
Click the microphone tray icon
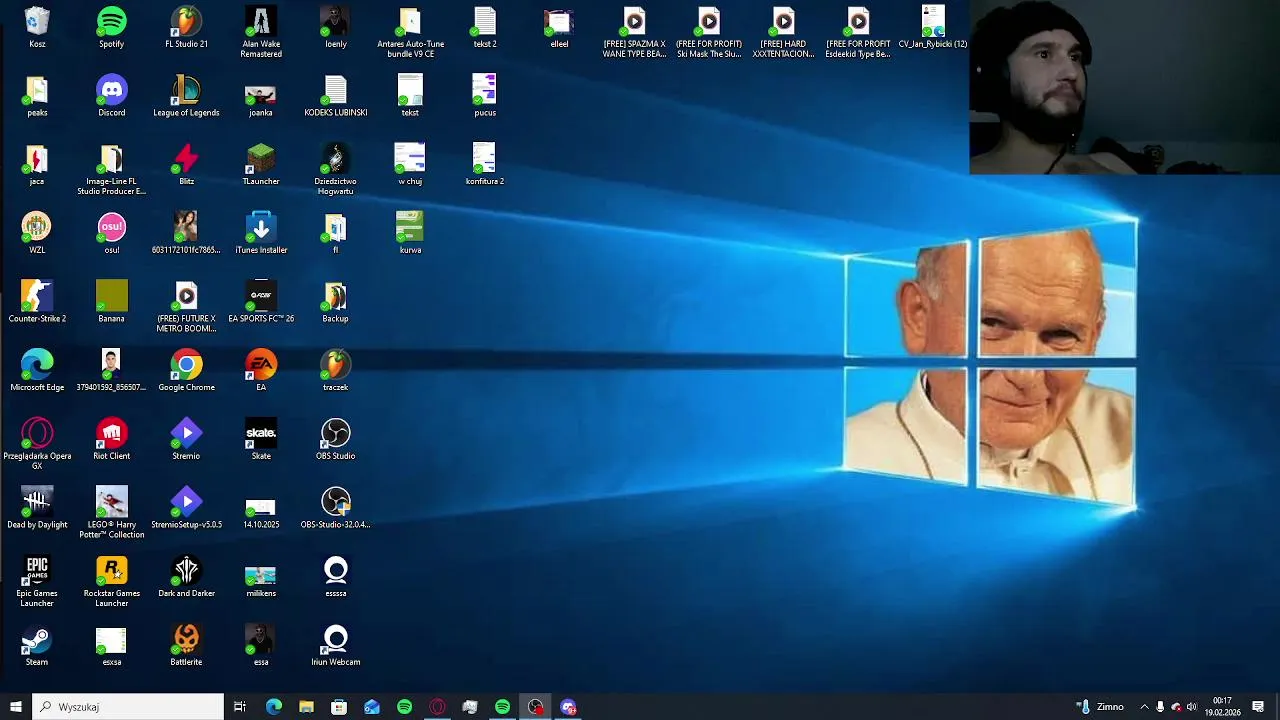pyautogui.click(x=1160, y=707)
